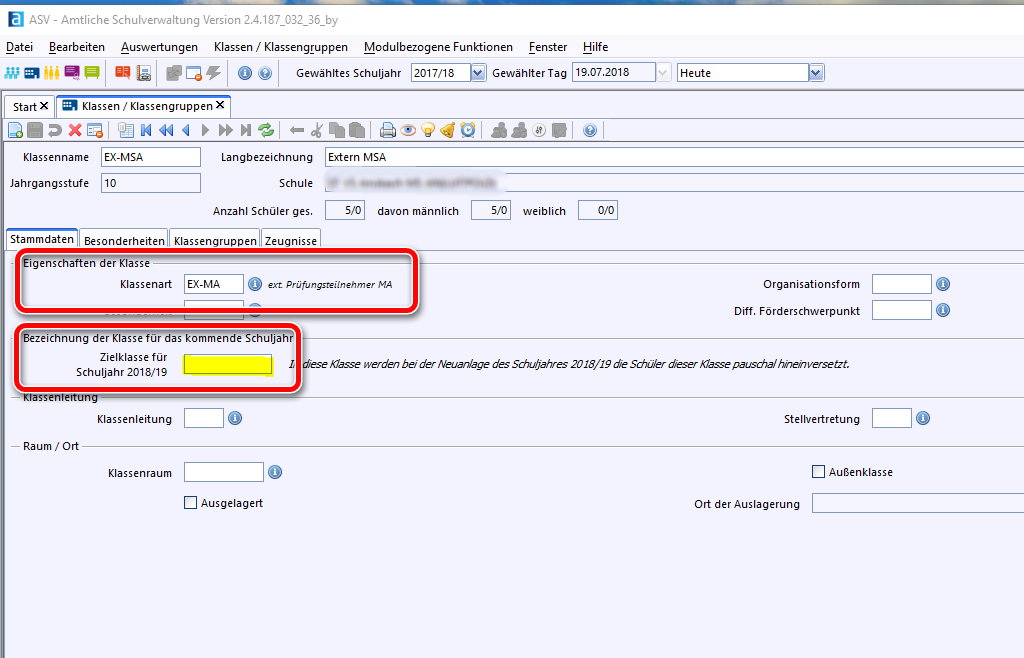The height and width of the screenshot is (658, 1024).
Task: Click the printer icon in record toolbar
Action: [x=388, y=130]
